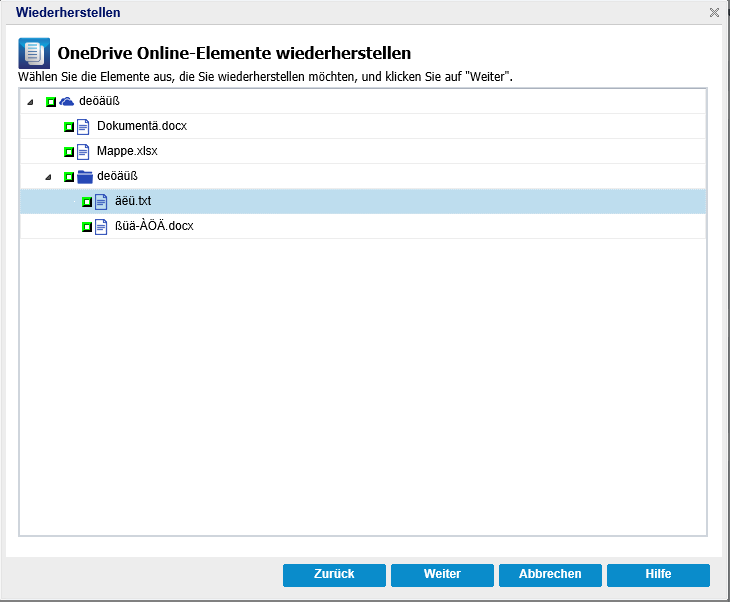Screen dimensions: 730x602
Task: Toggle the deöäüß folder checkbox
Action: (x=69, y=177)
